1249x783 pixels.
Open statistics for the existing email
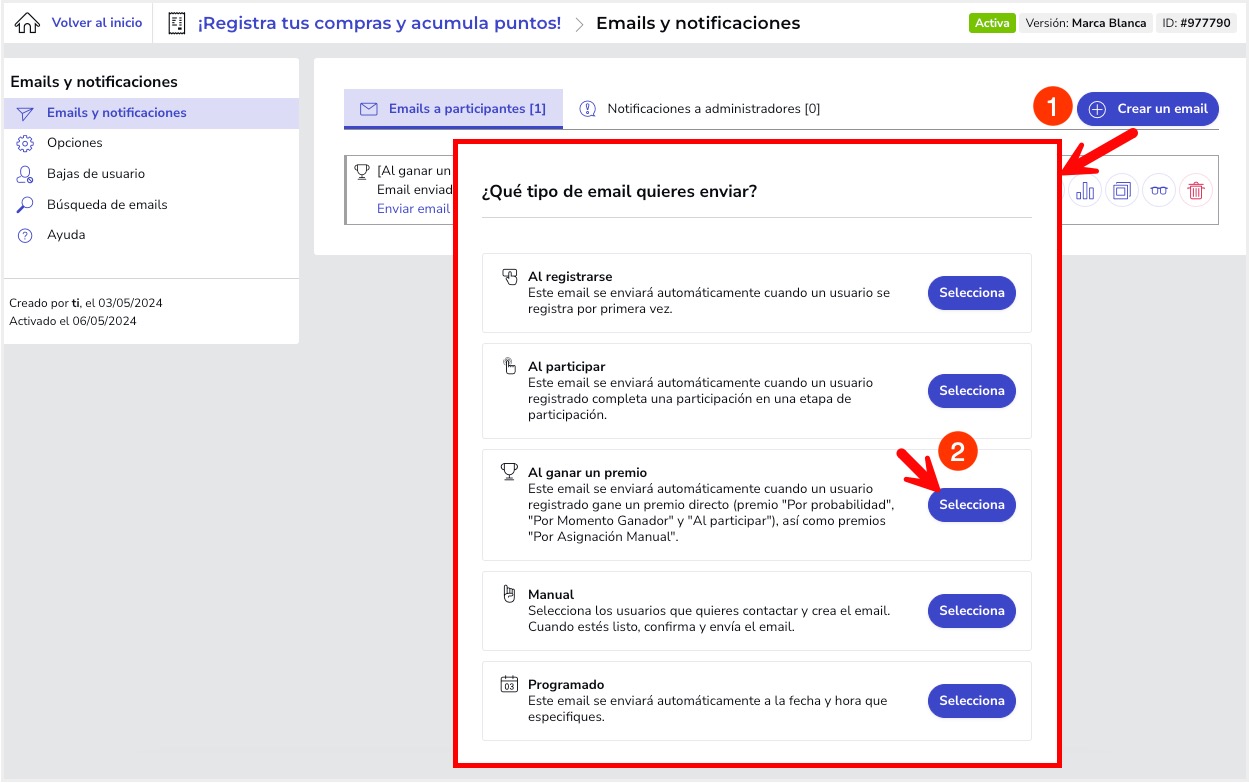(1085, 191)
